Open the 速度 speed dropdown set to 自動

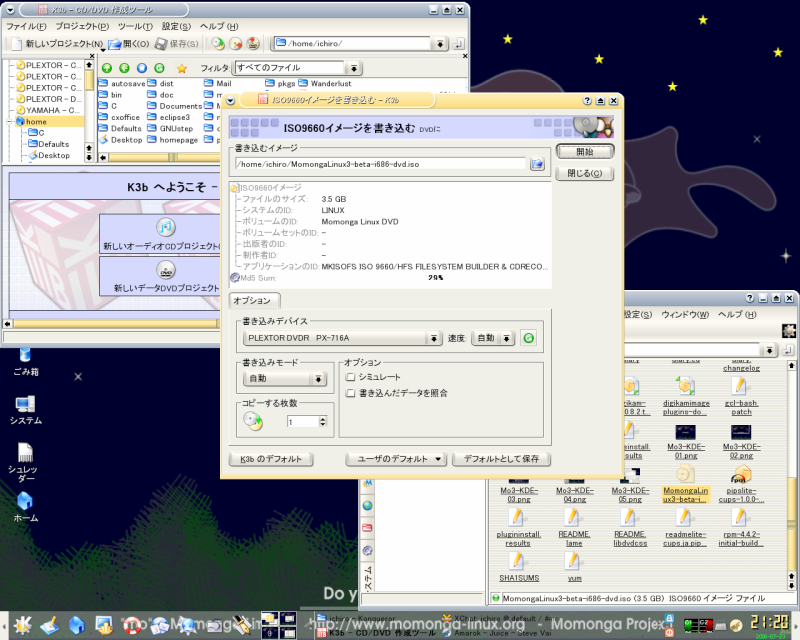[493, 338]
